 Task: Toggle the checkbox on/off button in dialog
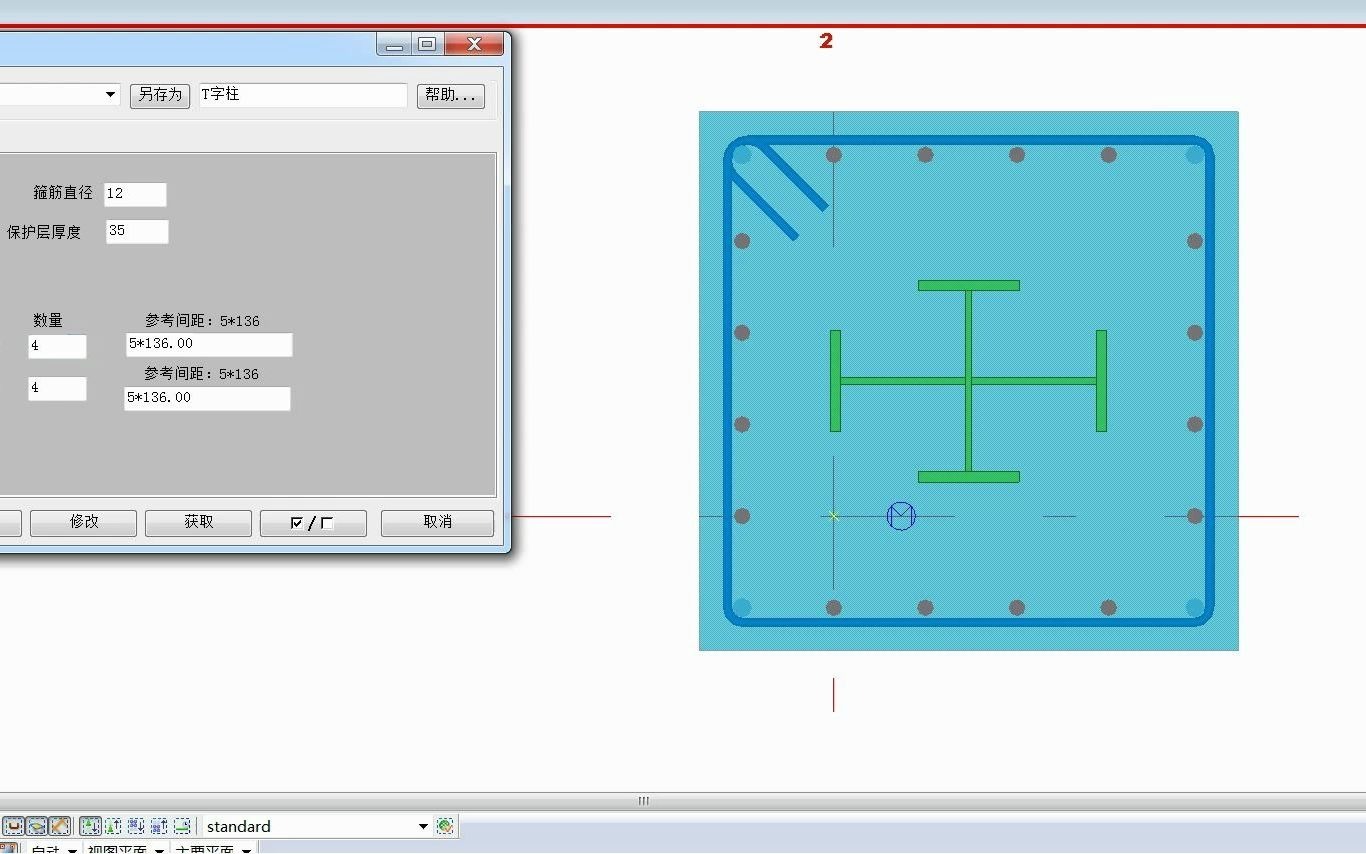click(x=313, y=522)
